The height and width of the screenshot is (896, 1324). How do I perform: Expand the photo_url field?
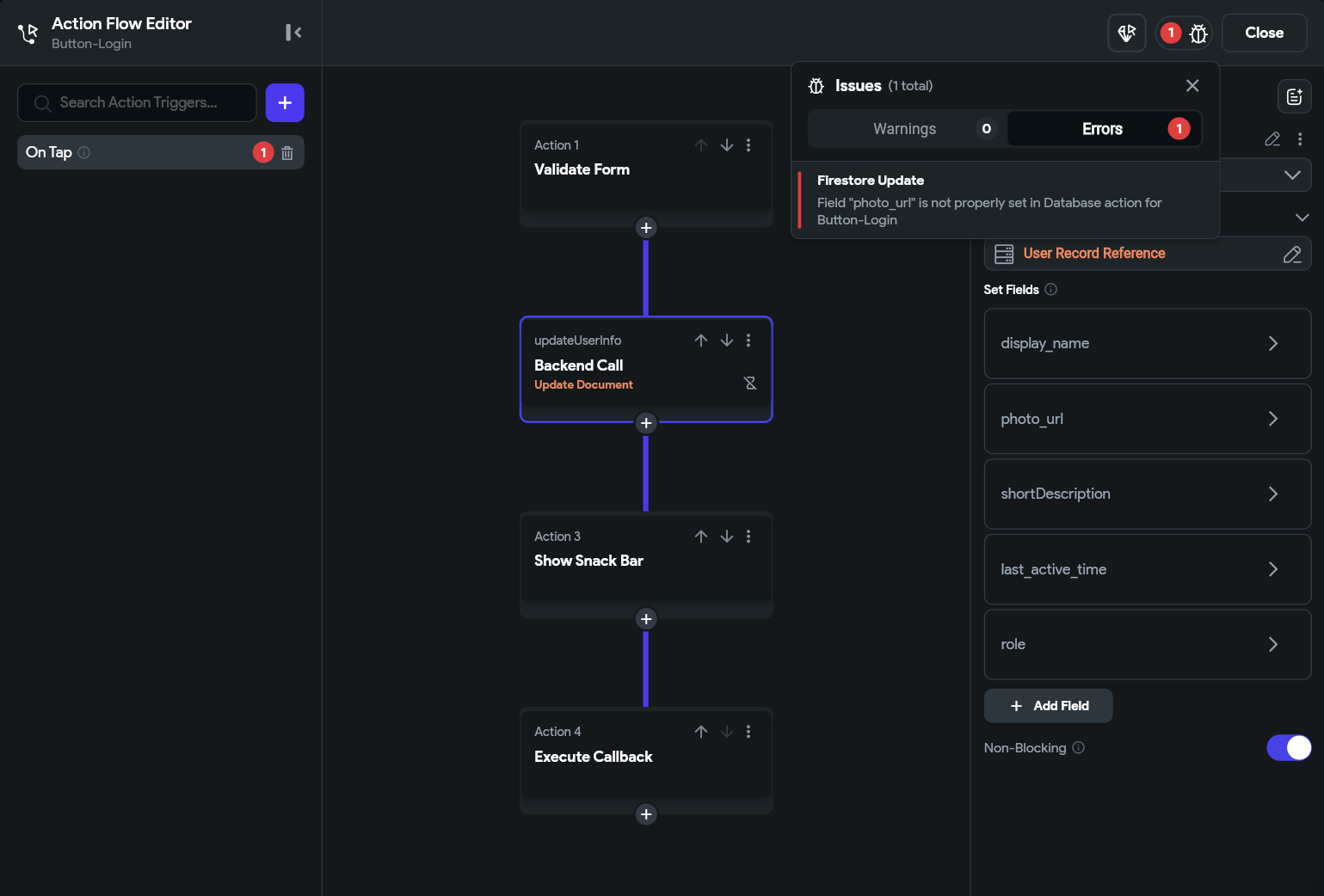[1148, 419]
